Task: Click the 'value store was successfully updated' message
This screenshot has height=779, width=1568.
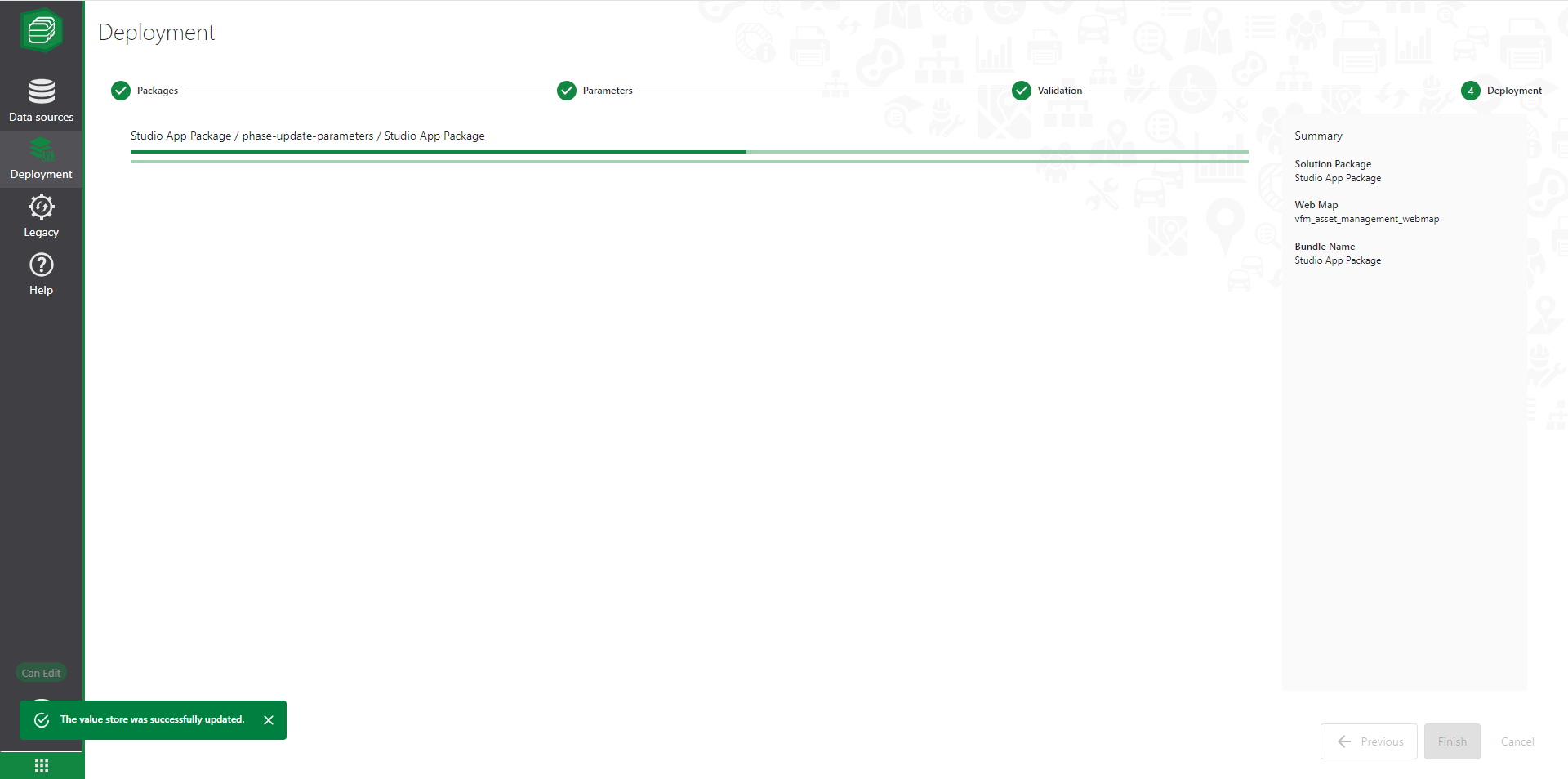Action: click(x=152, y=719)
